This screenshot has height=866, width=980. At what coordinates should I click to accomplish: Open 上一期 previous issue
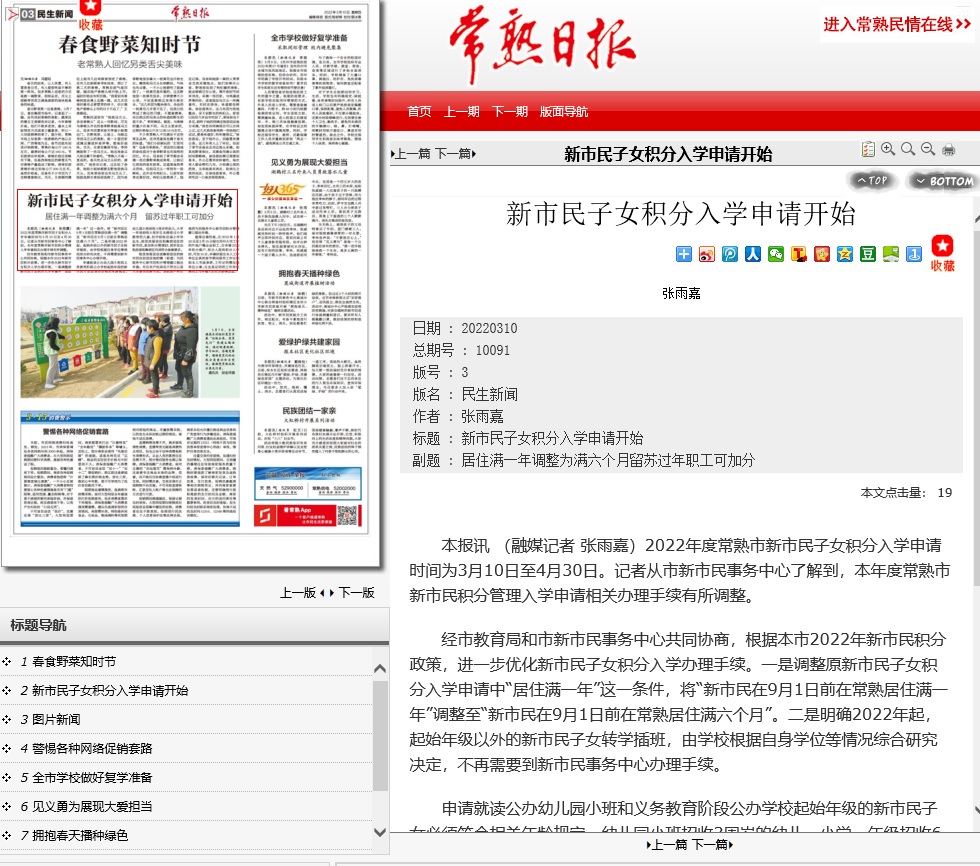462,111
